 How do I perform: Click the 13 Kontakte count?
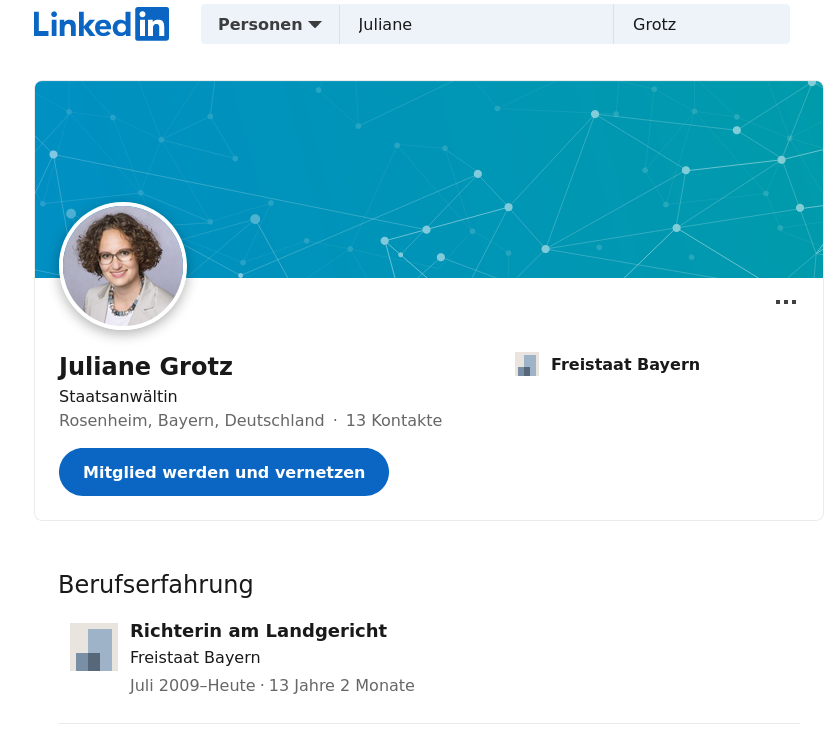pos(394,420)
